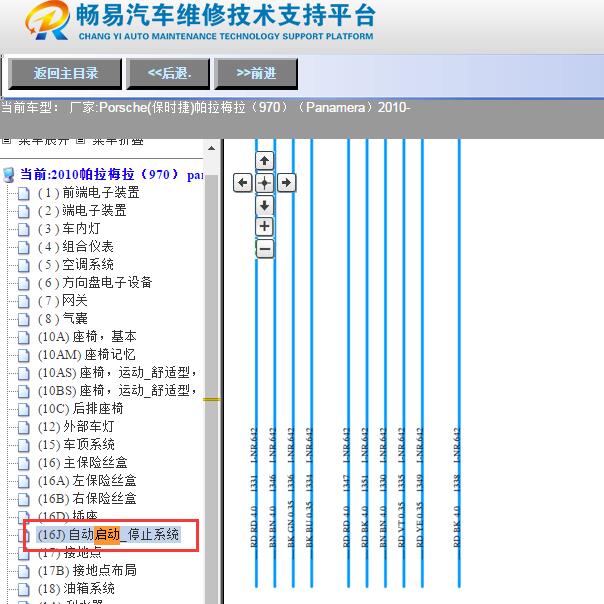Pan the diagram left with the left arrow
The width and height of the screenshot is (604, 604).
(243, 183)
